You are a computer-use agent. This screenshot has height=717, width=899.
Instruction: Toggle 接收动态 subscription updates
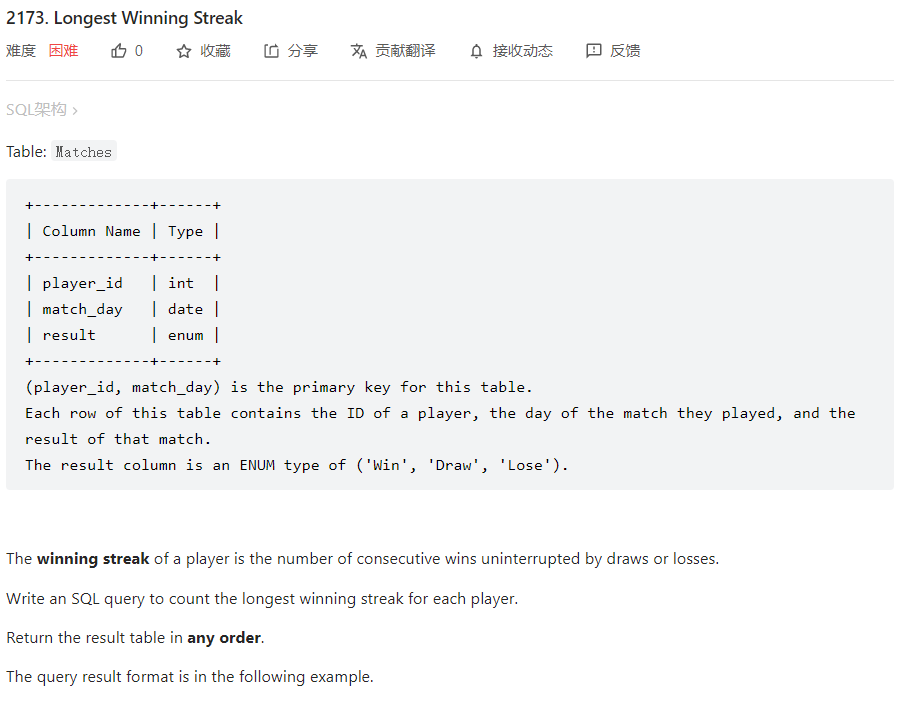click(x=522, y=51)
